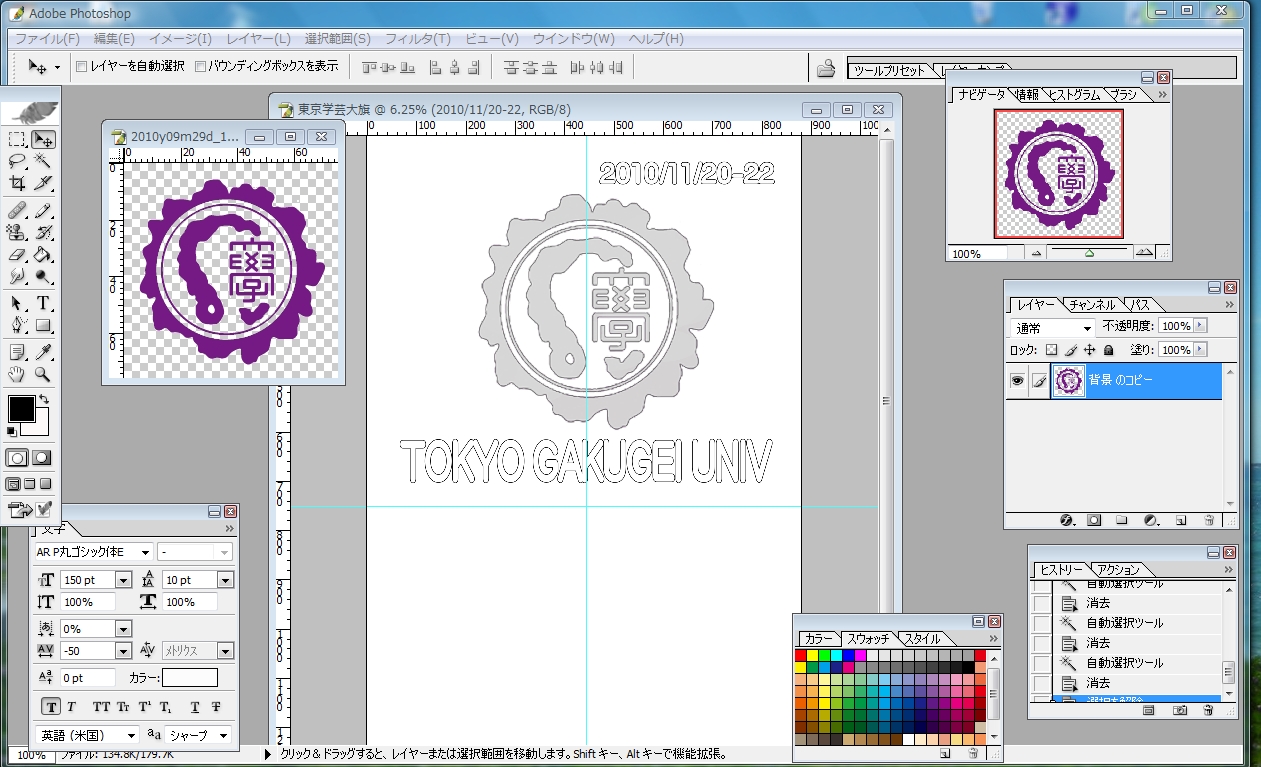
Task: Activate the Eyedropper tool
Action: [43, 352]
